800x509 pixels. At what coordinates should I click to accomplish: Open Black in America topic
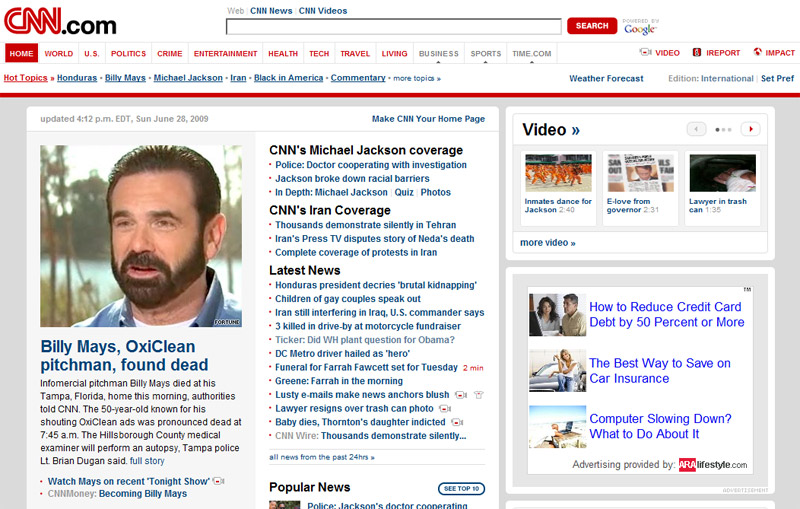click(288, 78)
